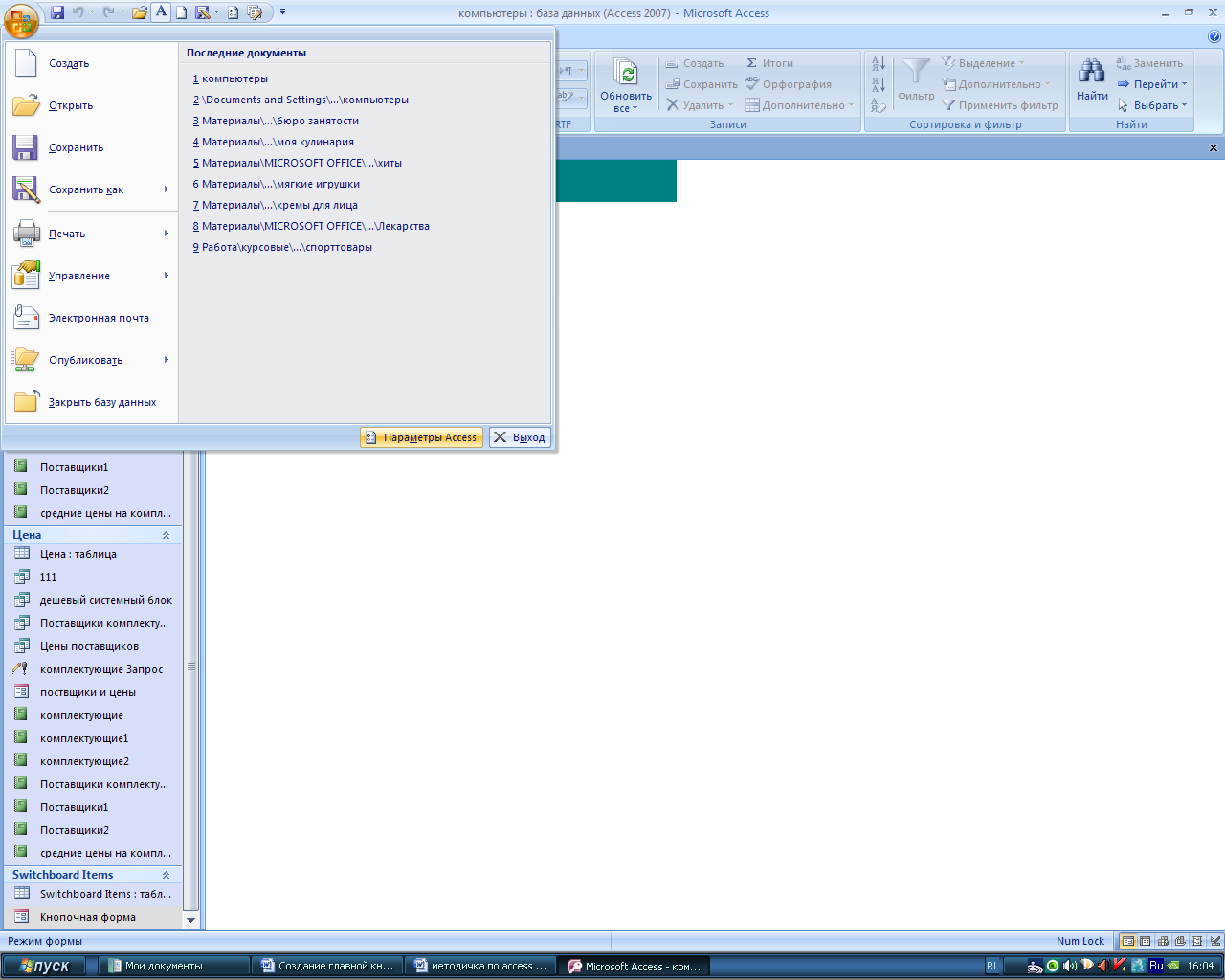
Task: Click the ascending sort icon
Action: (879, 63)
